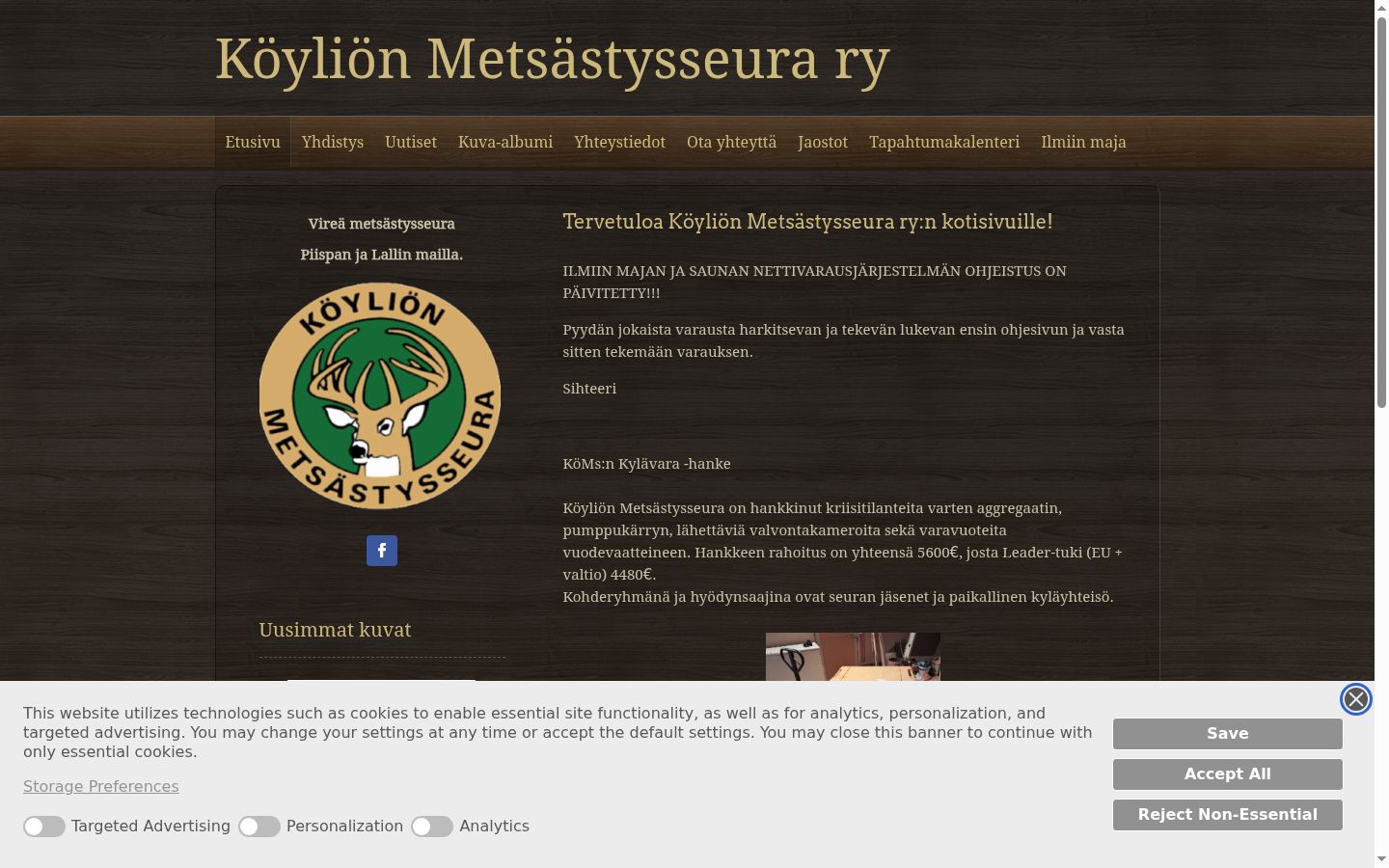Navigate to Kuva-albumi

505,142
